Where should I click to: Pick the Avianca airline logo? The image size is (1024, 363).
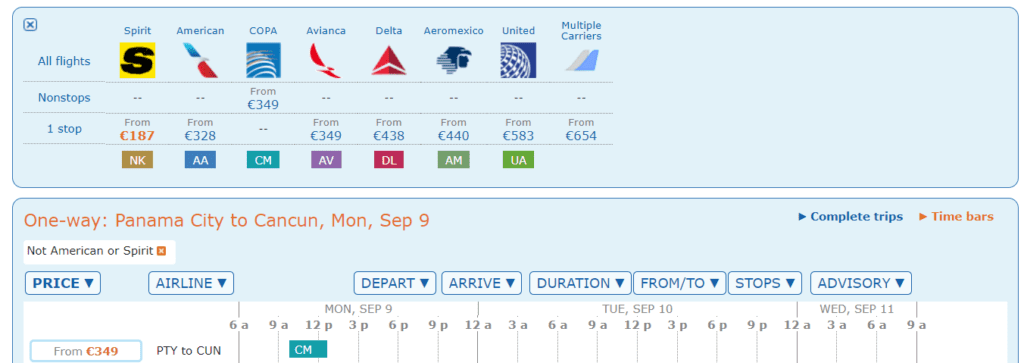coord(326,60)
